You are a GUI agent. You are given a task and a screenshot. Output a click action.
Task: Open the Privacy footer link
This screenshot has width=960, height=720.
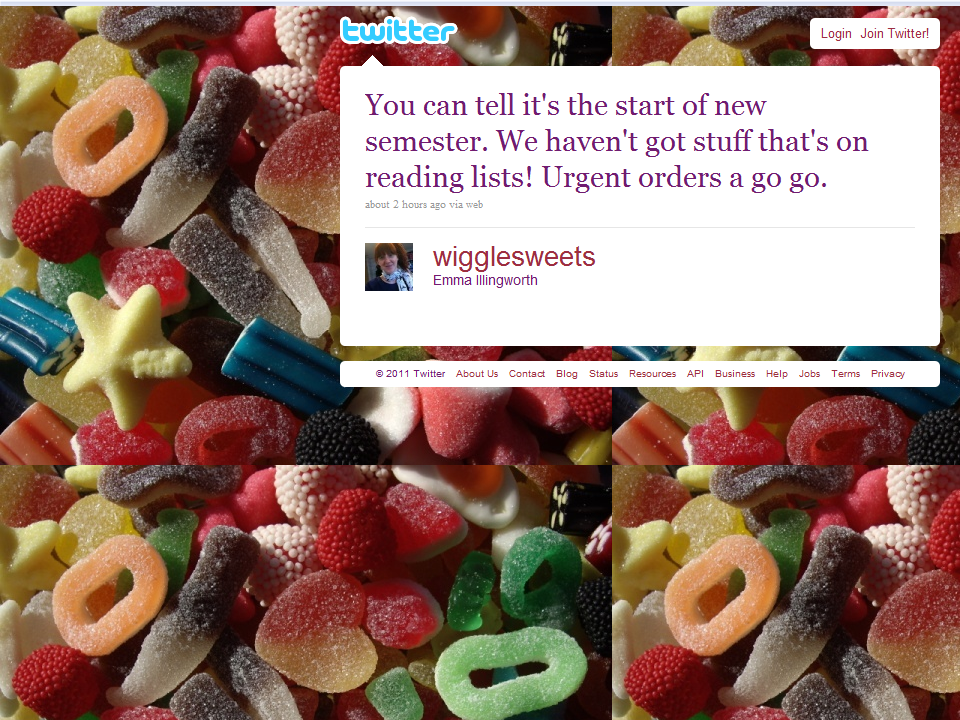pos(888,373)
